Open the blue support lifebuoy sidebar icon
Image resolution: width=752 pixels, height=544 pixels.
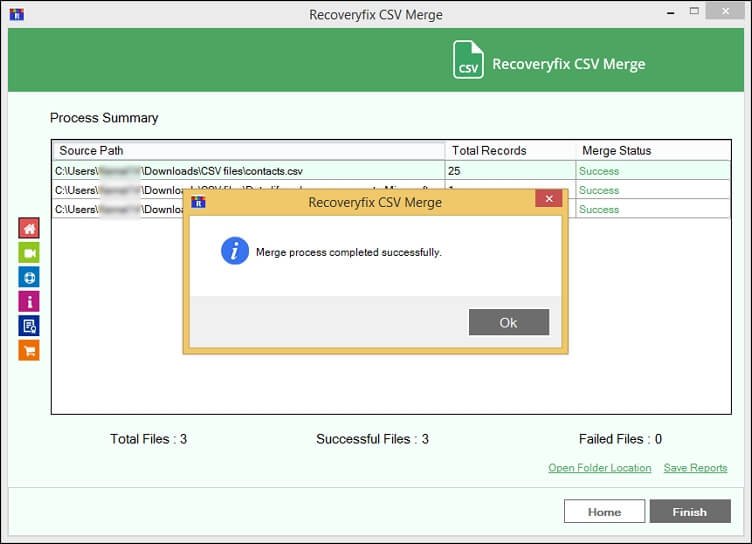(29, 277)
